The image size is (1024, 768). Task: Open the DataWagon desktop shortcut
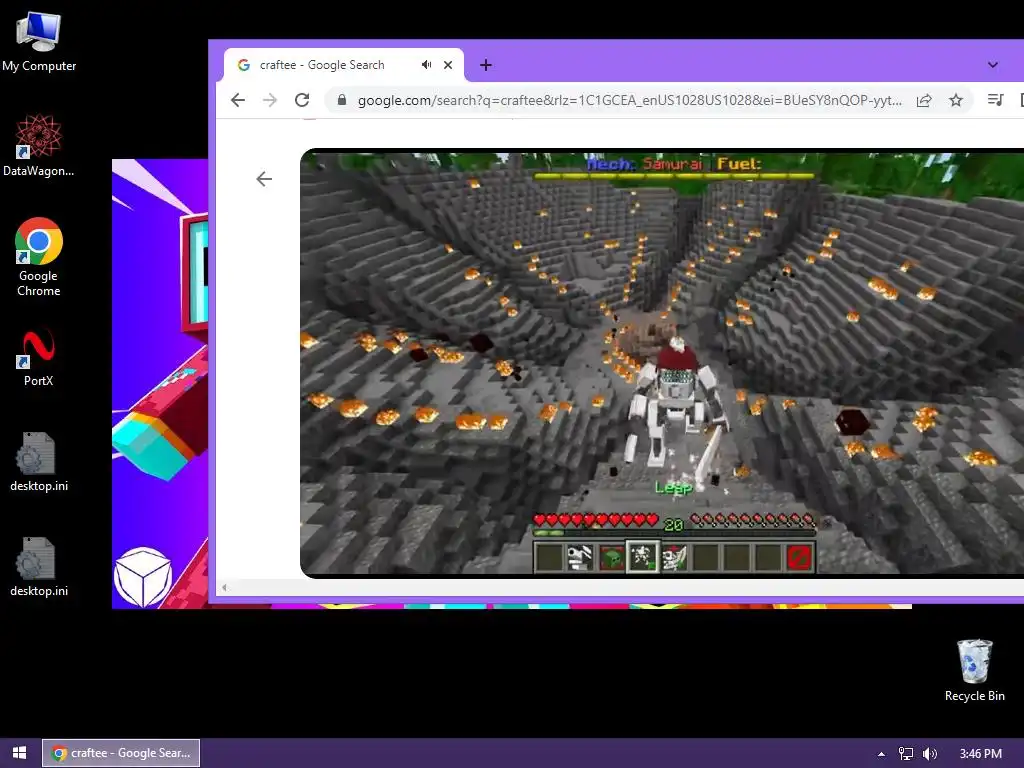(39, 145)
